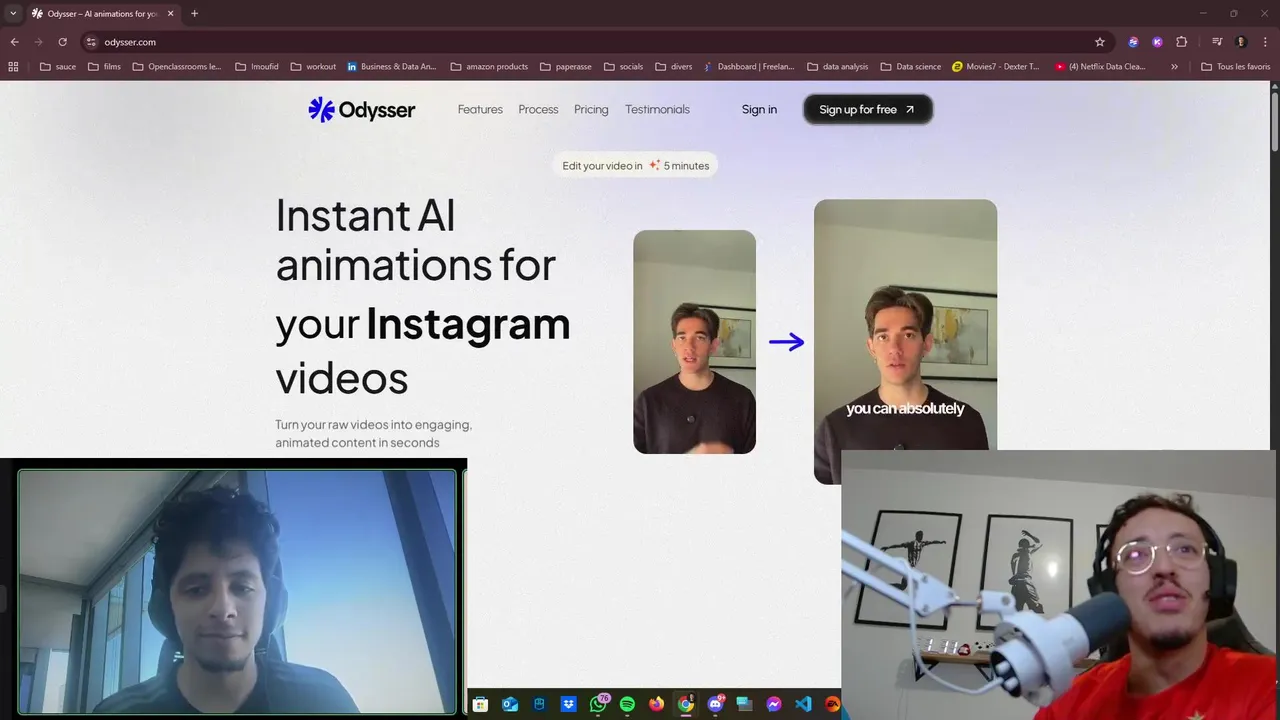1280x720 pixels.
Task: Bookmark this page with the star icon
Action: pyautogui.click(x=1100, y=42)
